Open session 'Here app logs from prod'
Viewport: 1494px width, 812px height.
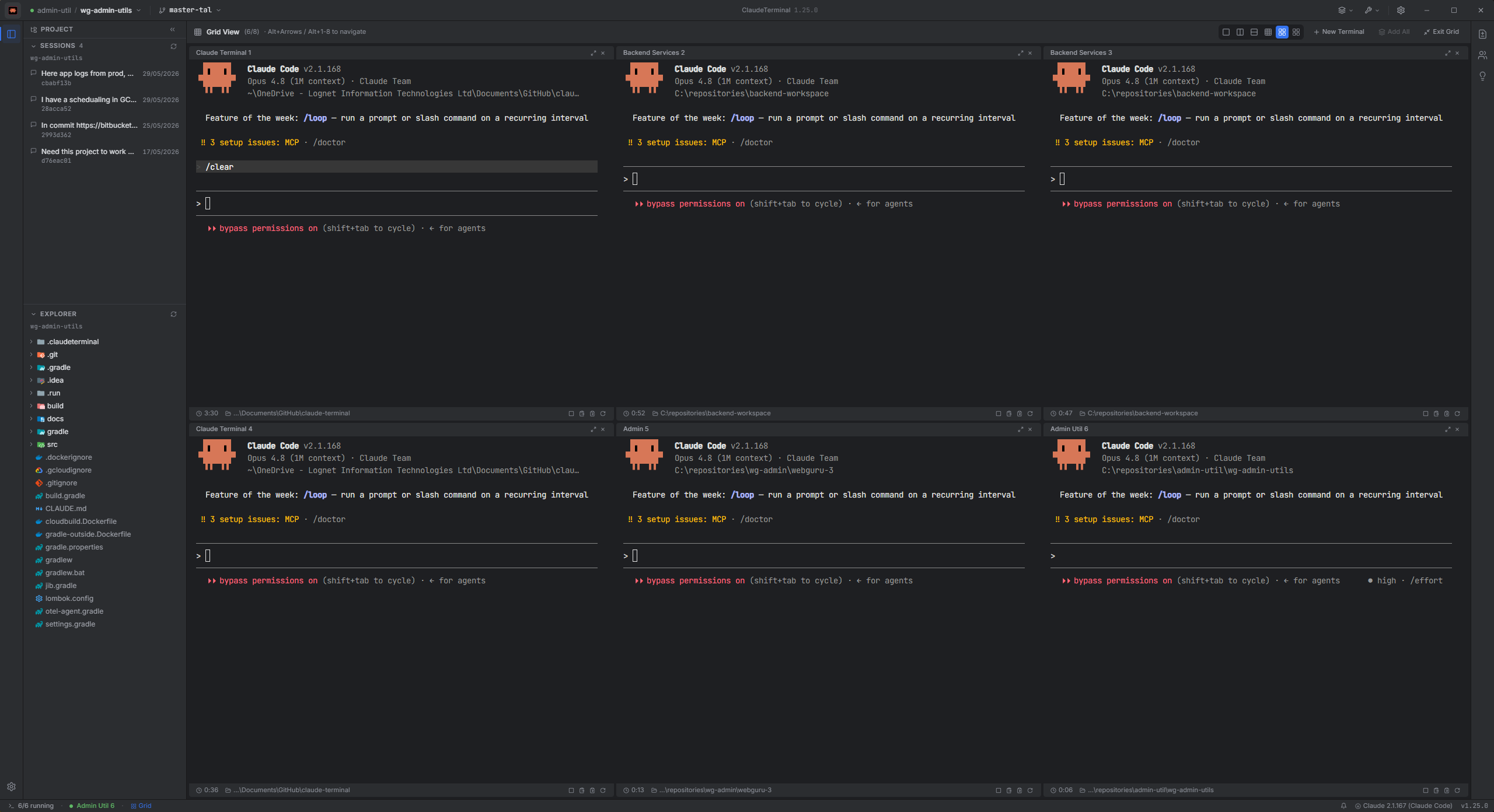pyautogui.click(x=104, y=78)
